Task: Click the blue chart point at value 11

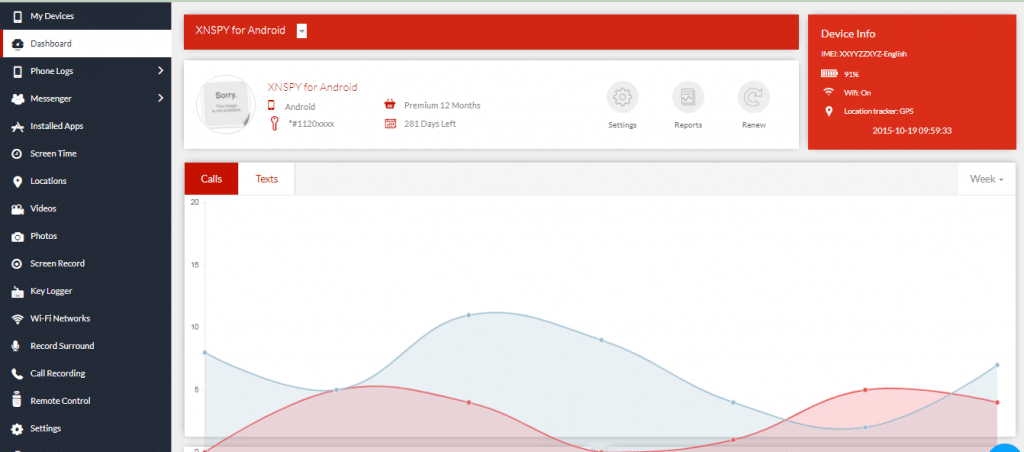Action: point(469,315)
